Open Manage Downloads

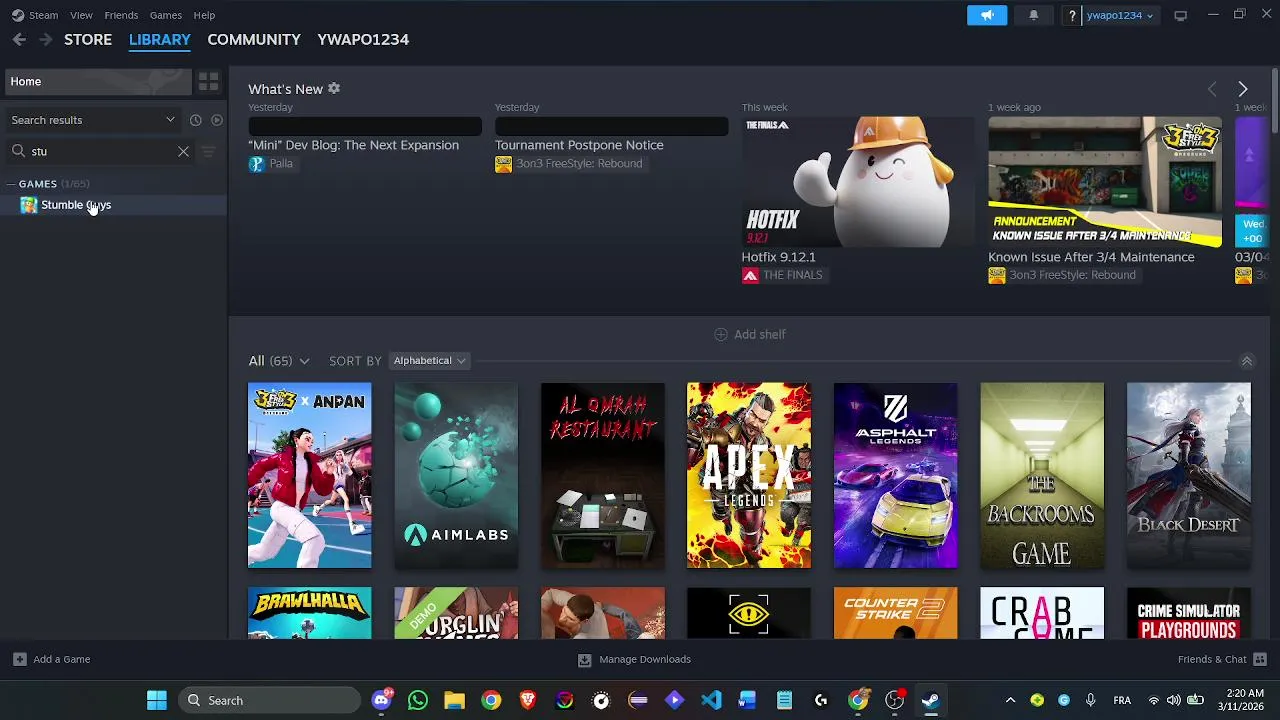[634, 659]
